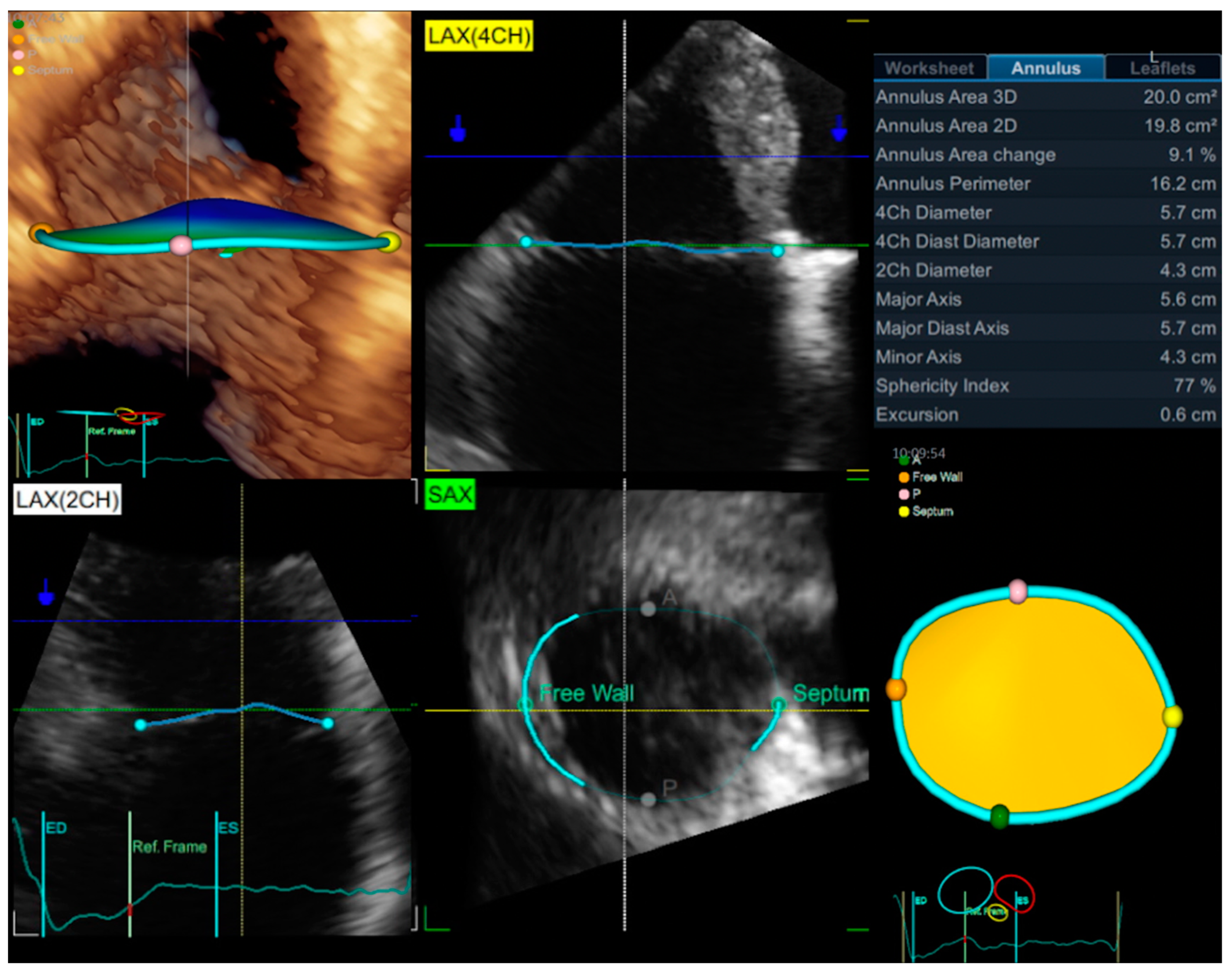Click the yellow Septum marker on annulus model
The height and width of the screenshot is (972, 1232).
click(1172, 716)
